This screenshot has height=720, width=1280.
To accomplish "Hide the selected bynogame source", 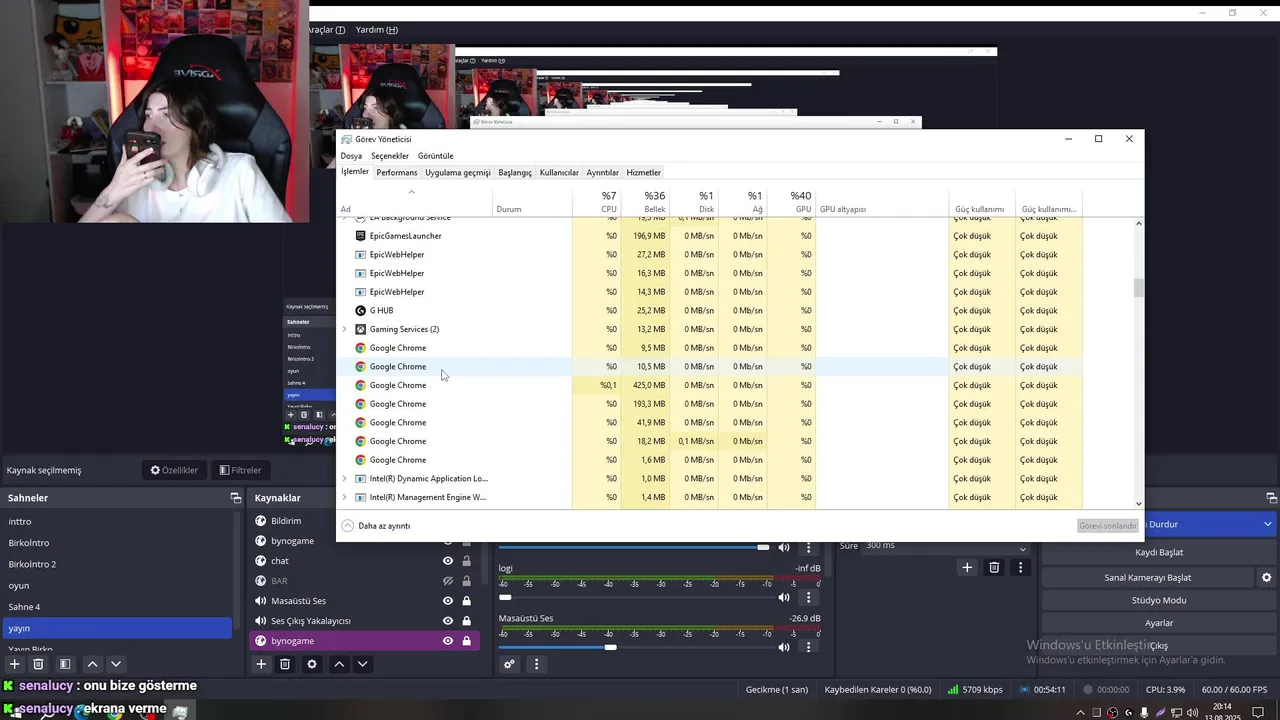I will pyautogui.click(x=448, y=641).
